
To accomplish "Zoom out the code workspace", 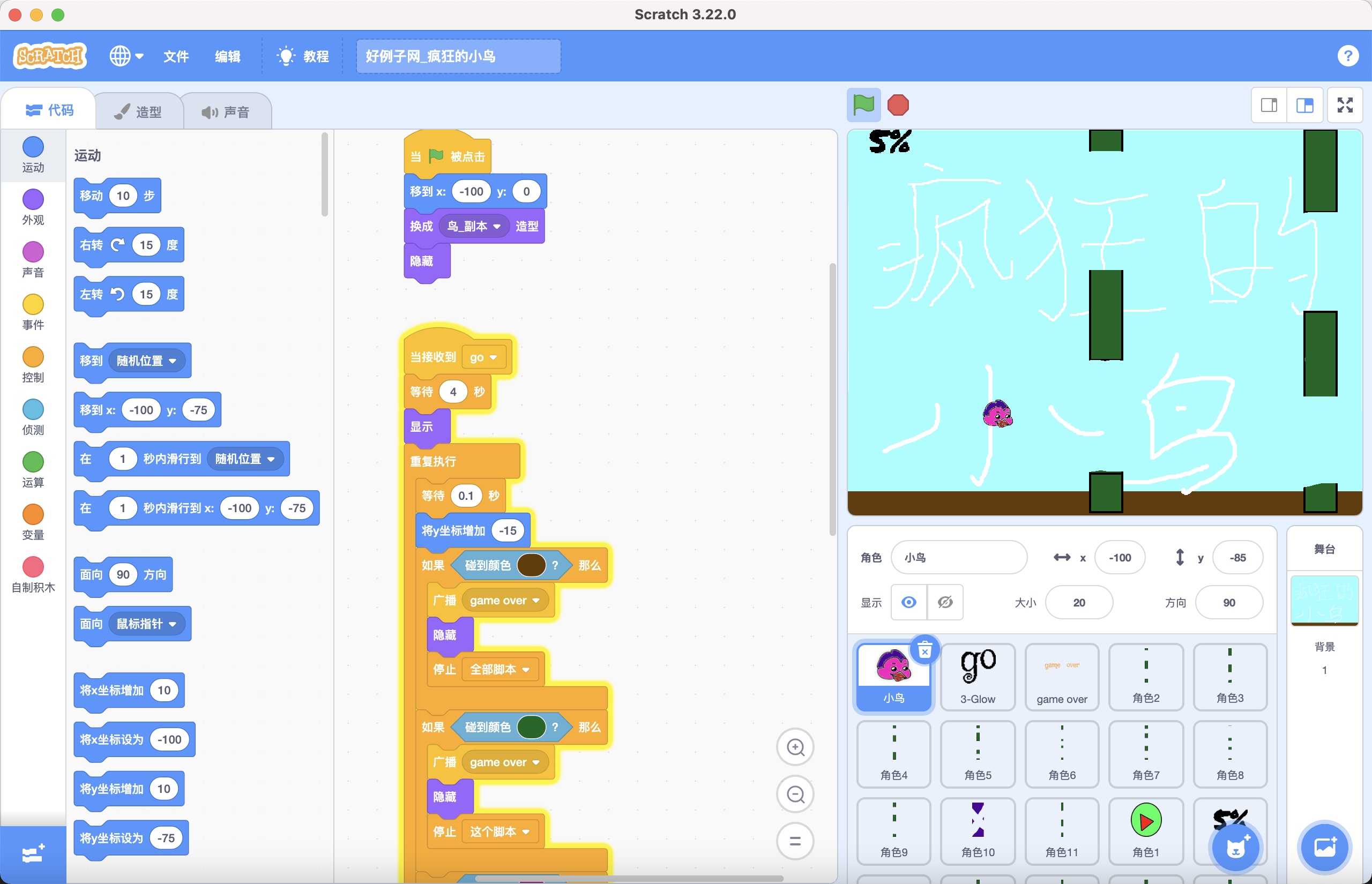I will tap(795, 794).
